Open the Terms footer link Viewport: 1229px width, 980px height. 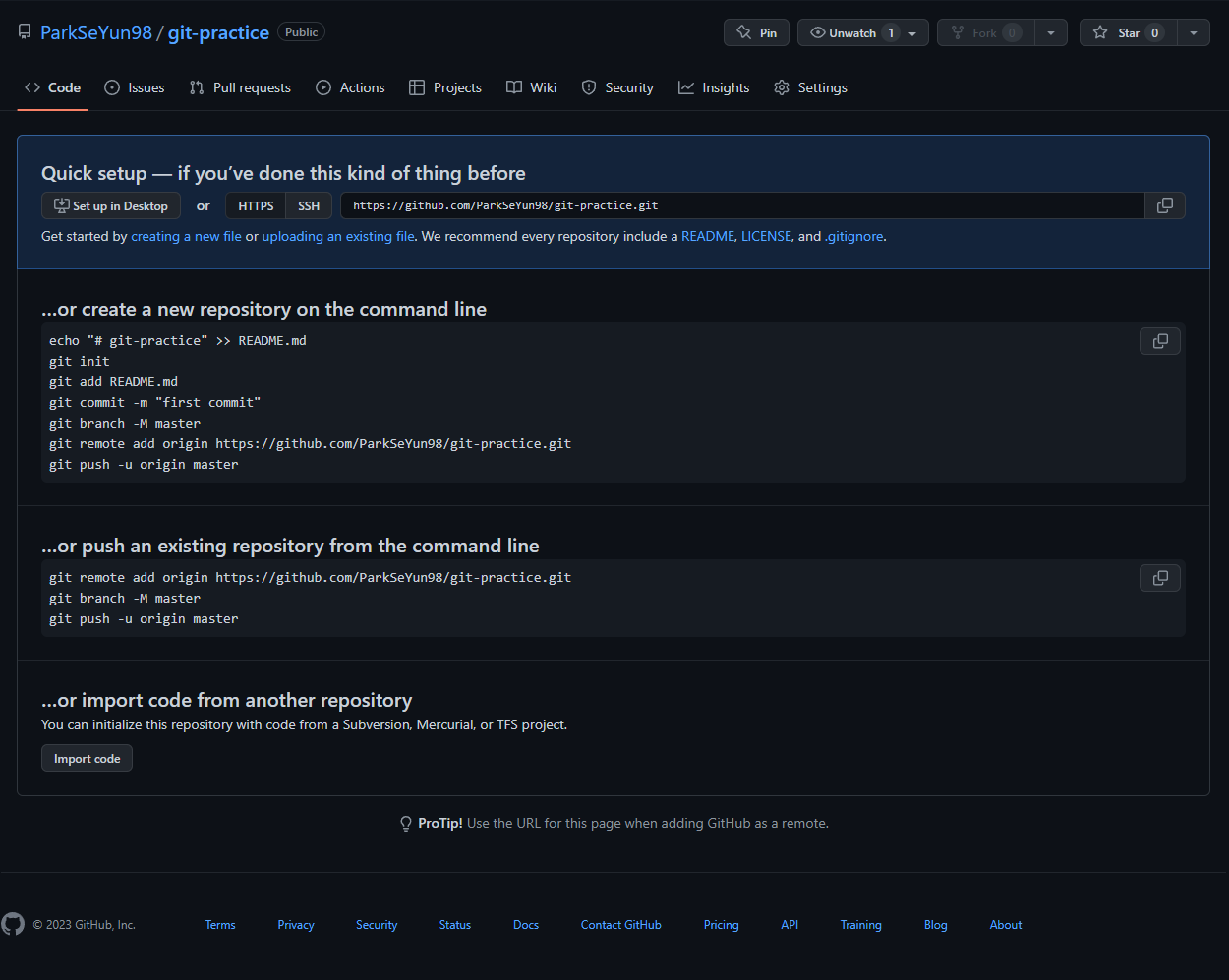tap(220, 925)
